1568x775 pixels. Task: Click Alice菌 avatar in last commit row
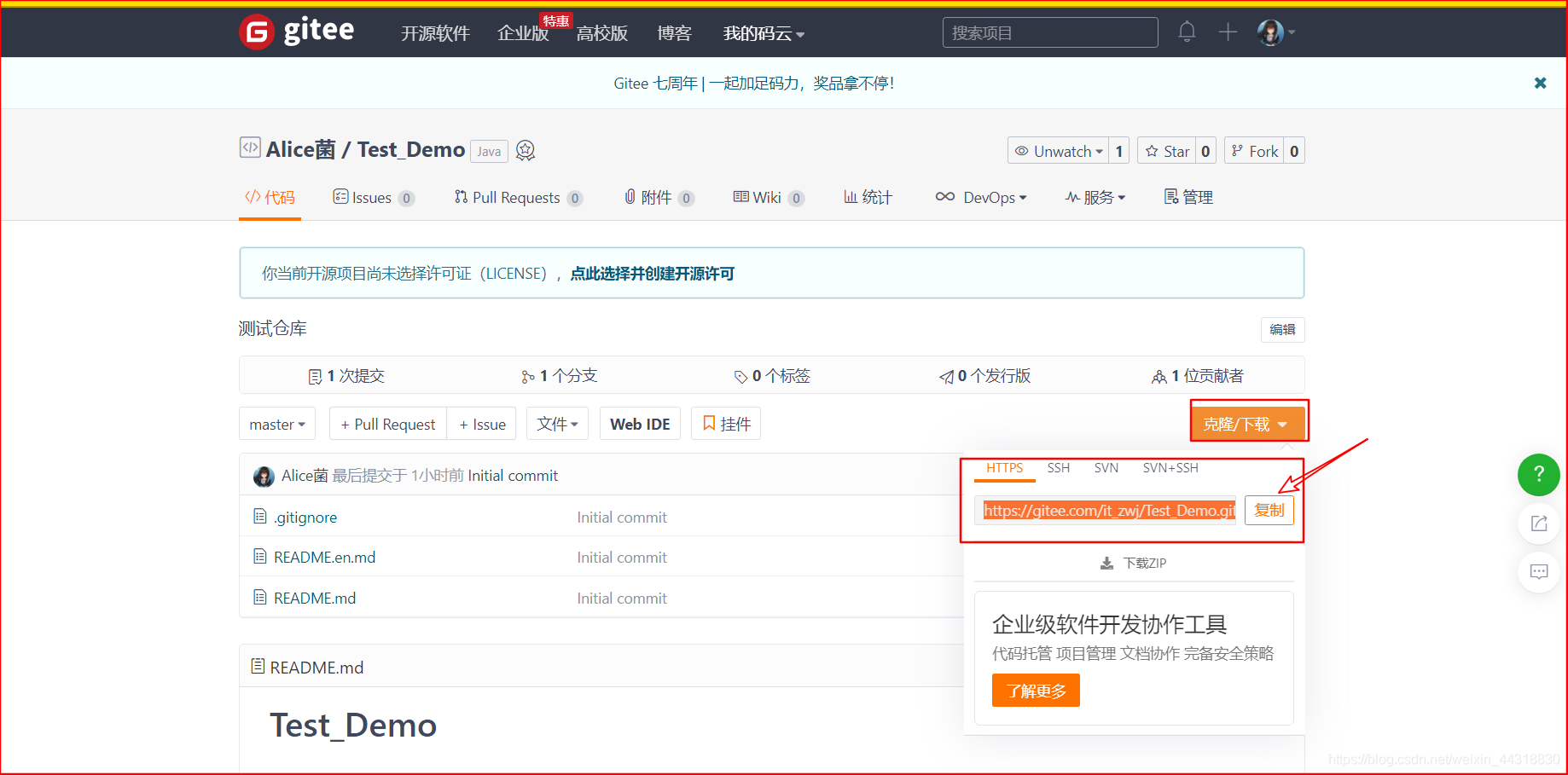pos(264,476)
